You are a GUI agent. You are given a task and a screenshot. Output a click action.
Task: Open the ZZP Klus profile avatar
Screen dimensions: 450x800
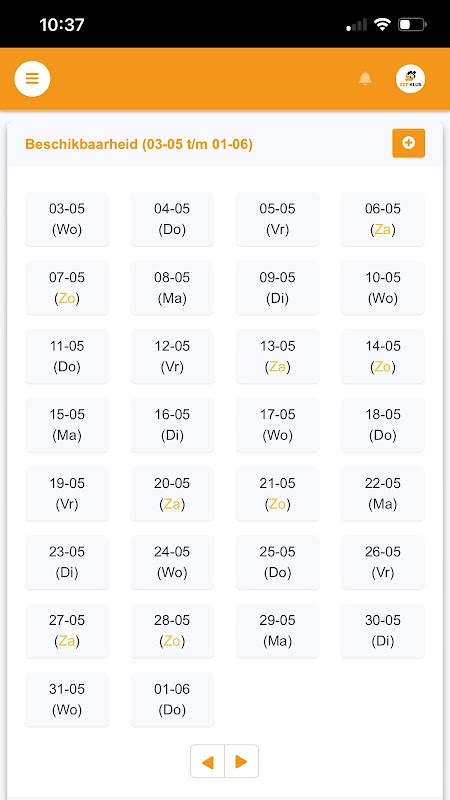coord(410,79)
